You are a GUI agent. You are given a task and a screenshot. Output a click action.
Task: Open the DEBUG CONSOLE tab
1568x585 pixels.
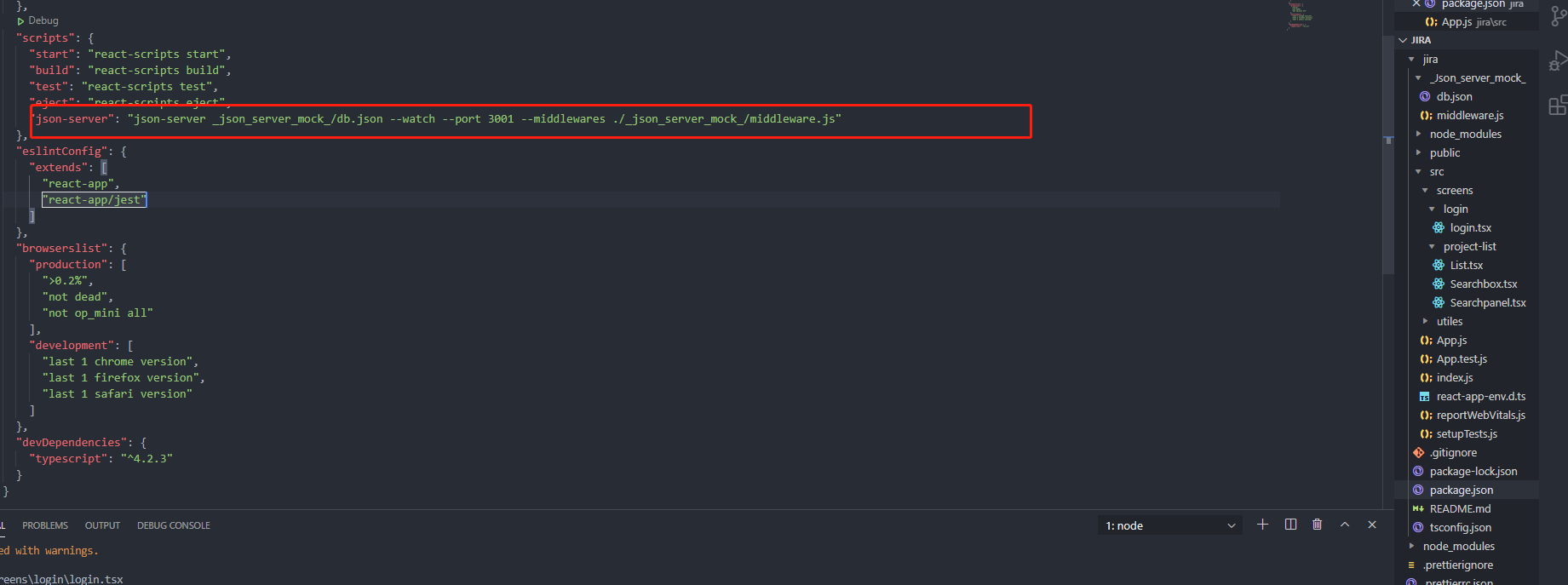(x=174, y=525)
